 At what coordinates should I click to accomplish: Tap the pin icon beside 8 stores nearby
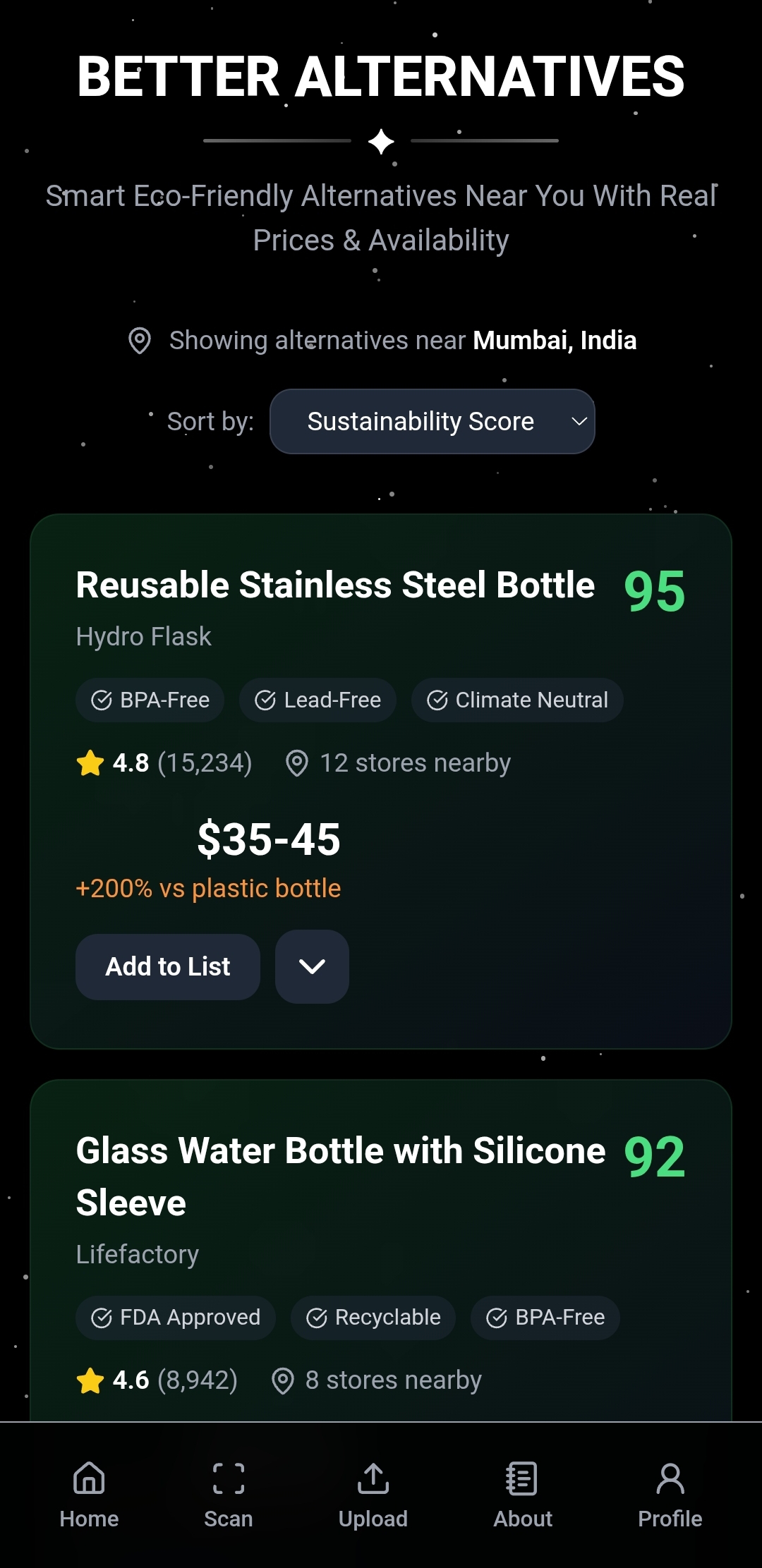(283, 1380)
